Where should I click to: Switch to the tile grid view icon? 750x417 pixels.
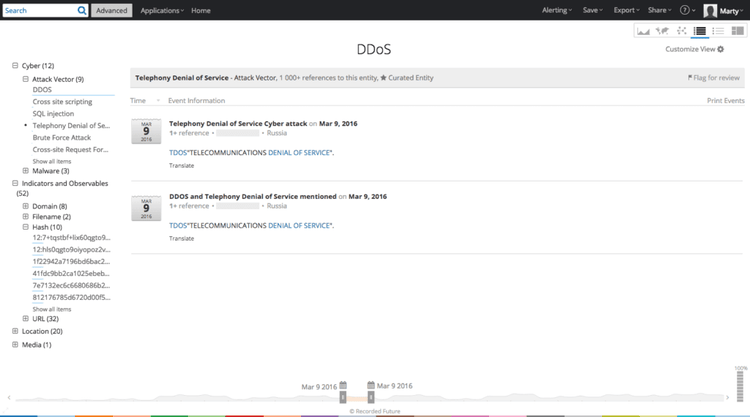(x=738, y=32)
